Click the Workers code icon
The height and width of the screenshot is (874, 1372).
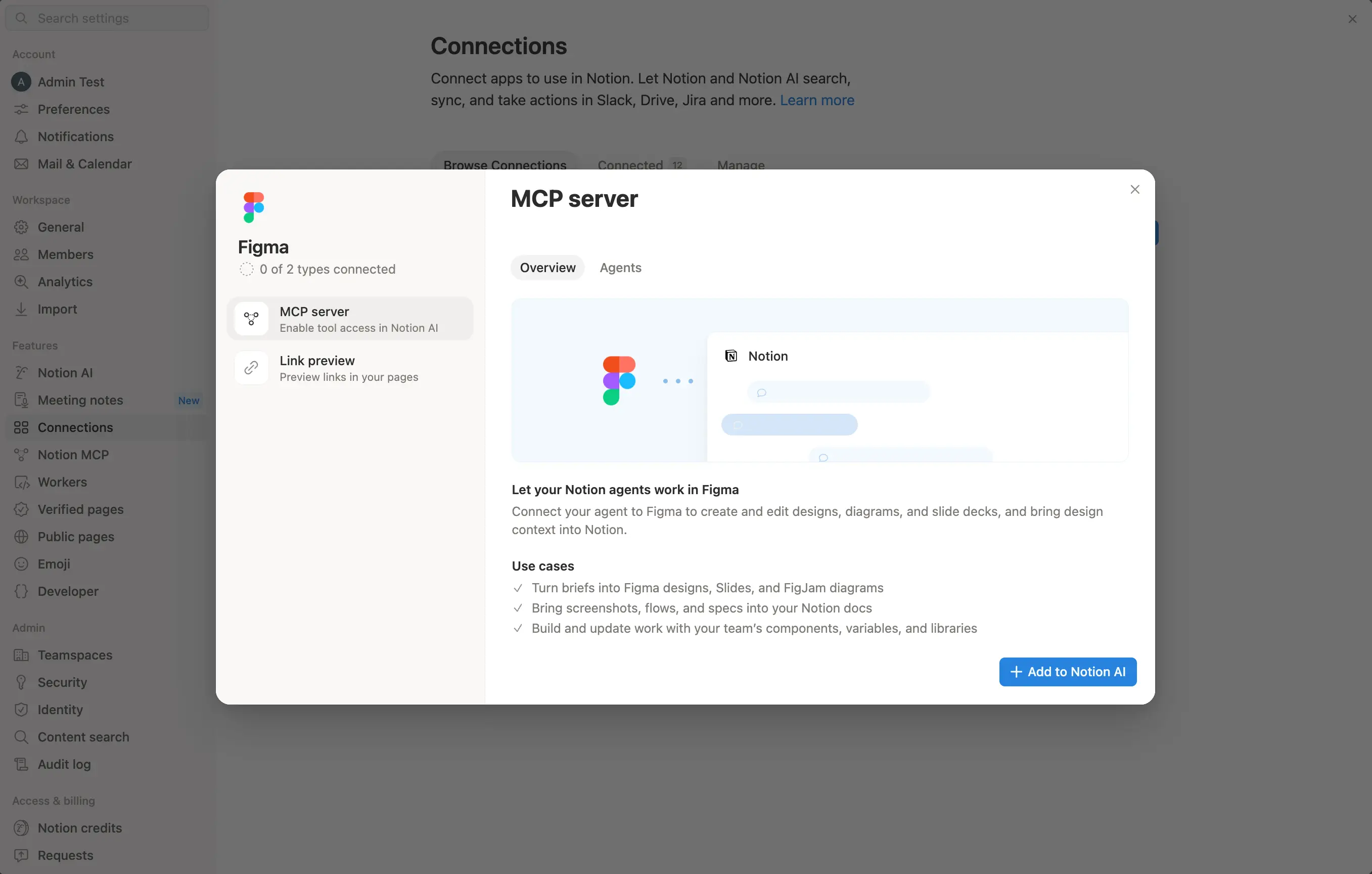[x=21, y=483]
